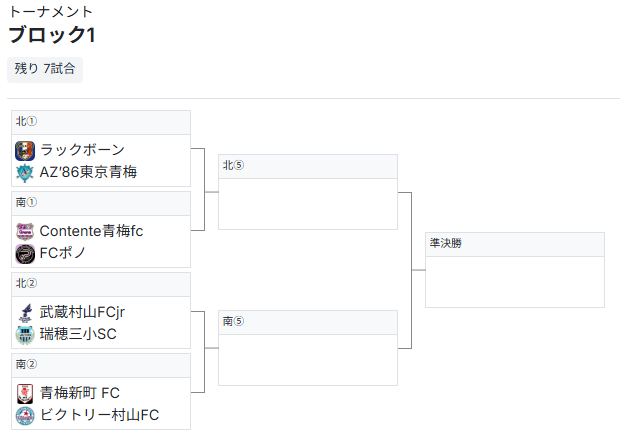This screenshot has width=620, height=438.
Task: Click the FCポノ circular logo
Action: [25, 254]
